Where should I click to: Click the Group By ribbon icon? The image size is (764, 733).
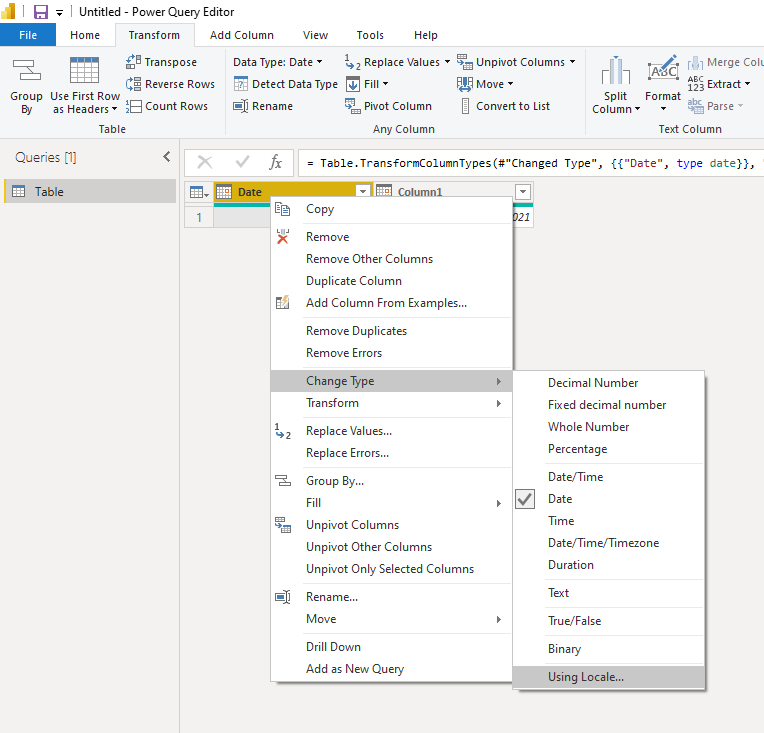tap(27, 70)
